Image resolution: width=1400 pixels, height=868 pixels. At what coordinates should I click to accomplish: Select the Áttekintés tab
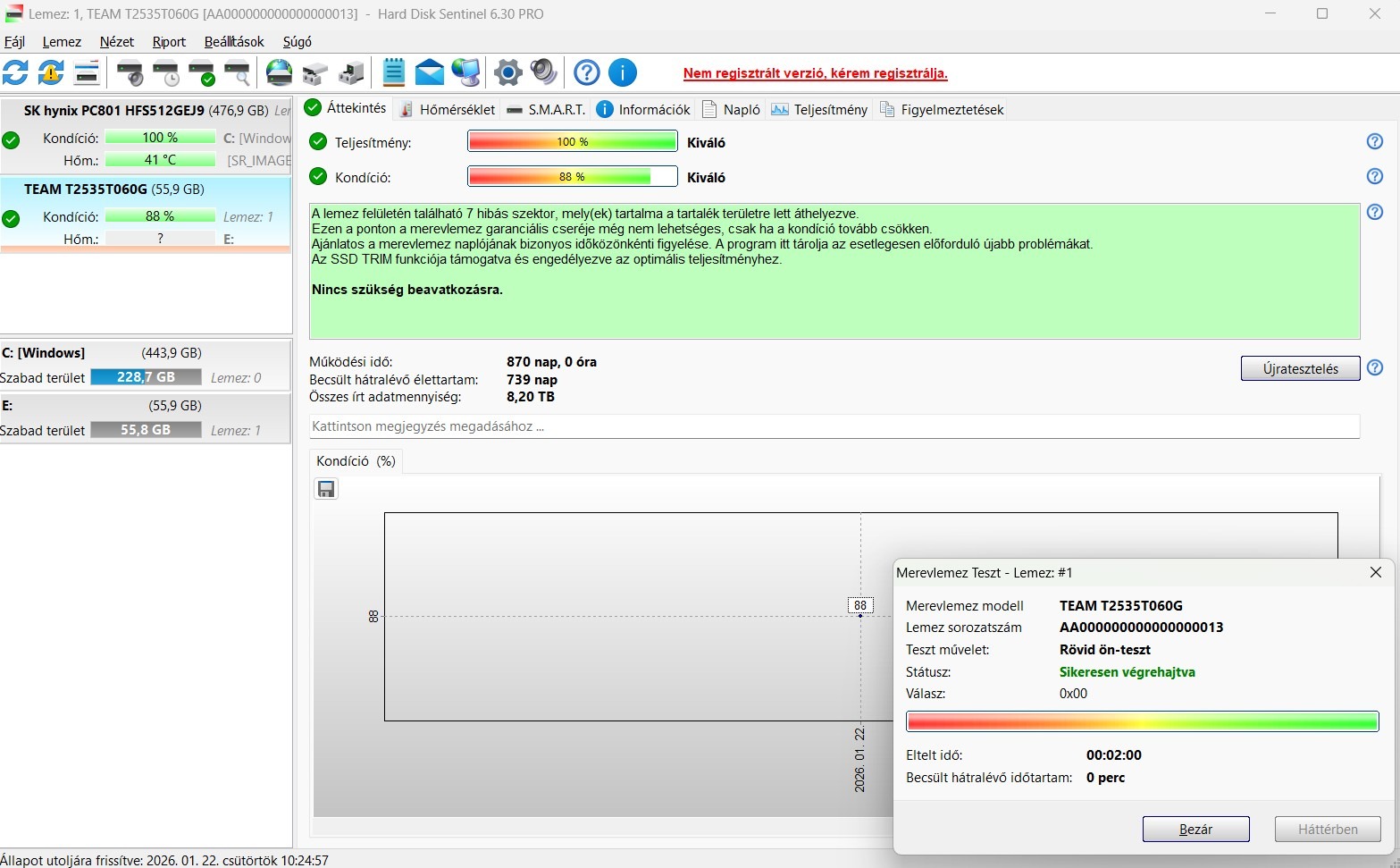[346, 108]
